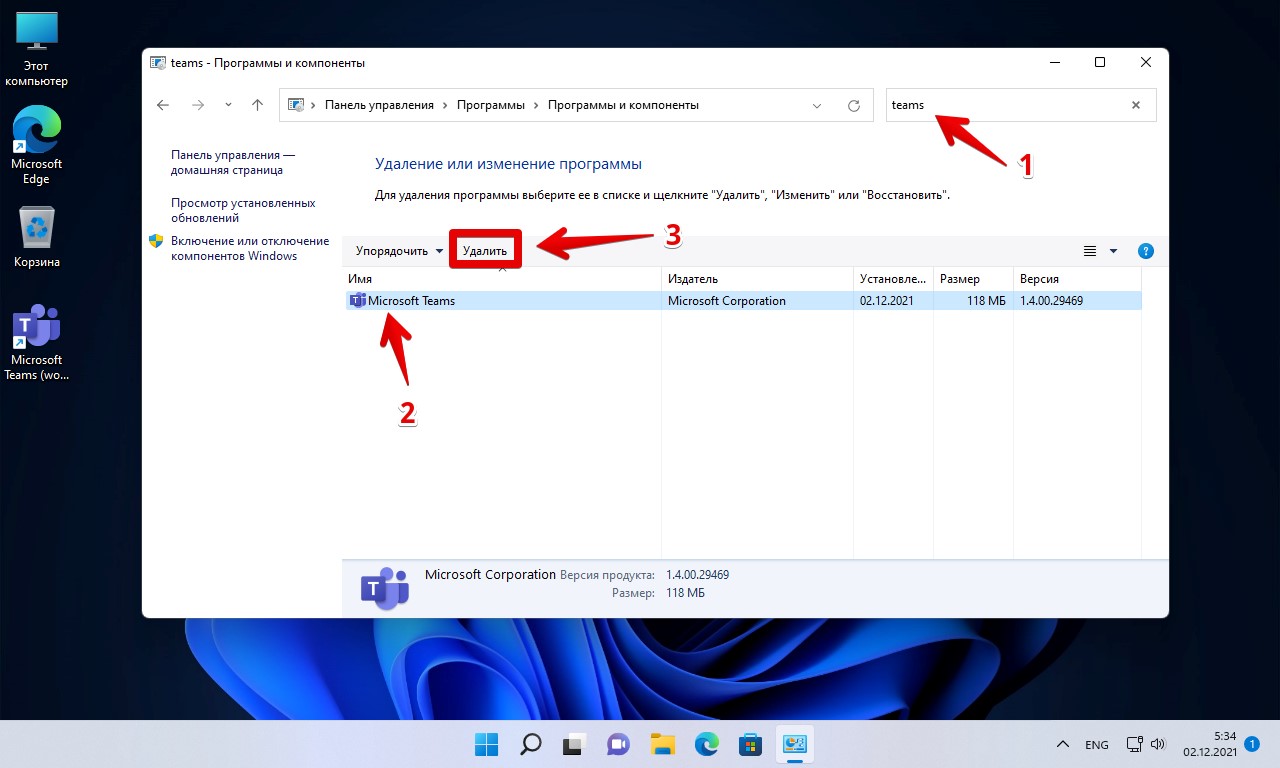
Task: Click the 'Microsoft Corporation' publisher cell
Action: pos(727,301)
